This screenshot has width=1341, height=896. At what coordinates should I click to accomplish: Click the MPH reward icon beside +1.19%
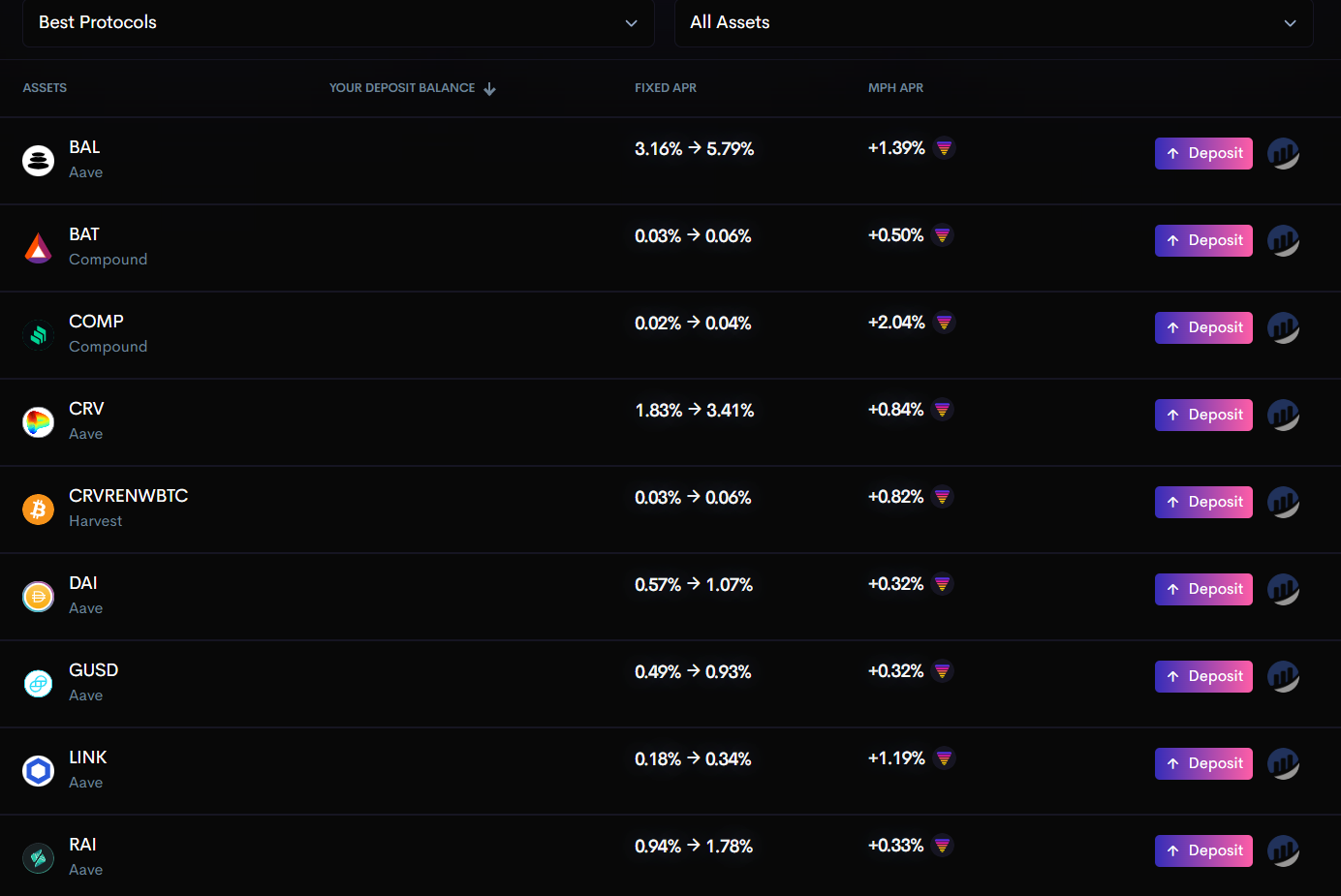pos(944,758)
